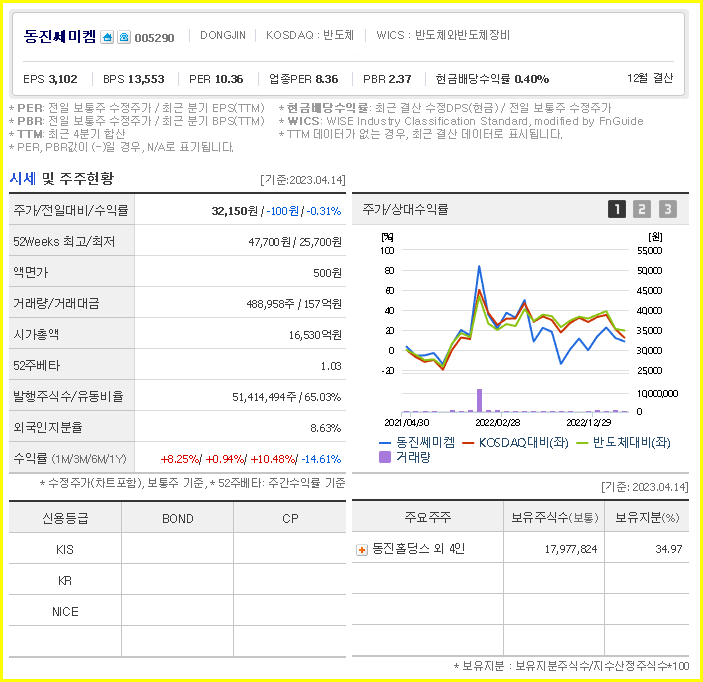The height and width of the screenshot is (682, 703).
Task: Click the 34.97 ownership percentage
Action: 668,549
